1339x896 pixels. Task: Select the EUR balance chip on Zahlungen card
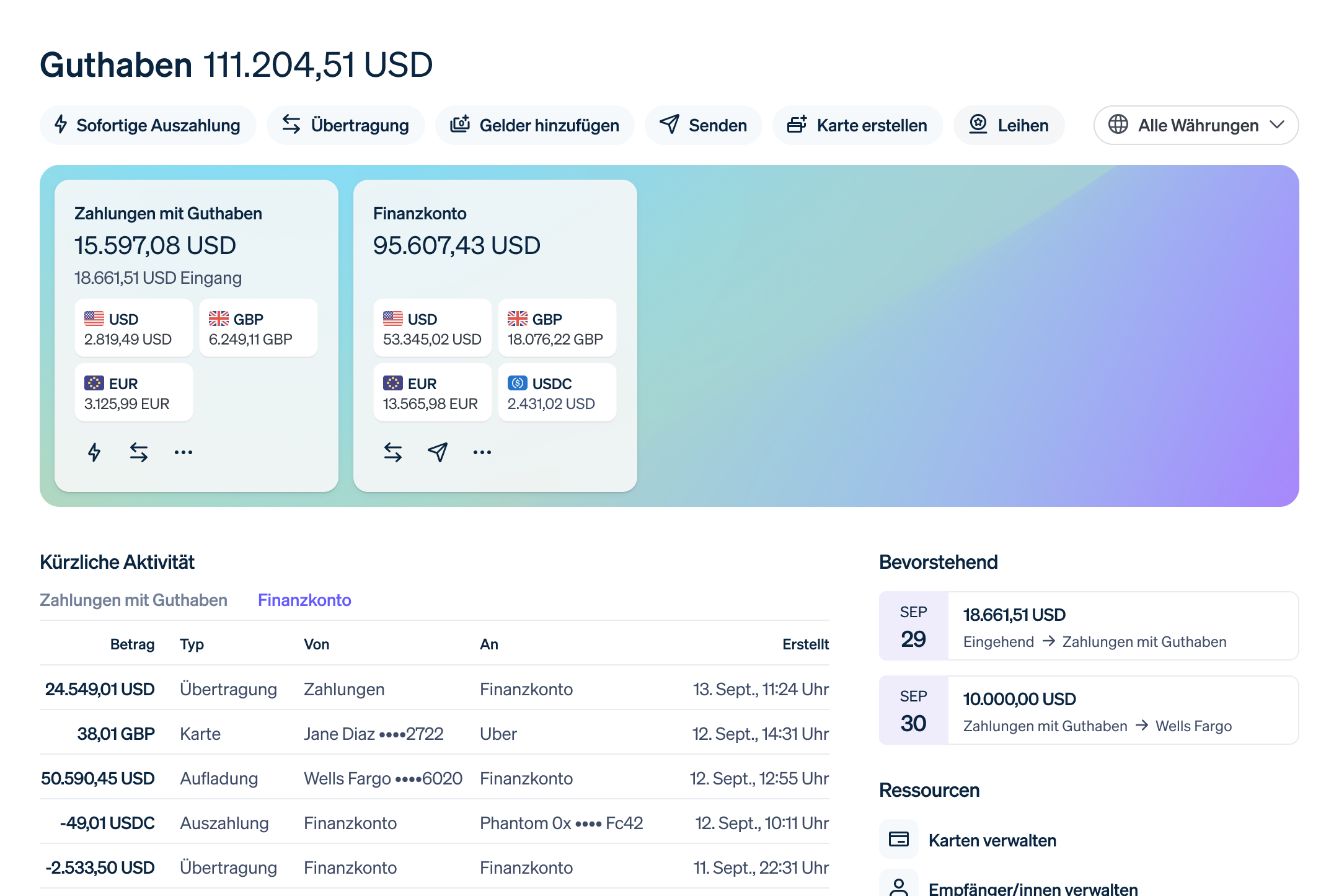pos(133,392)
